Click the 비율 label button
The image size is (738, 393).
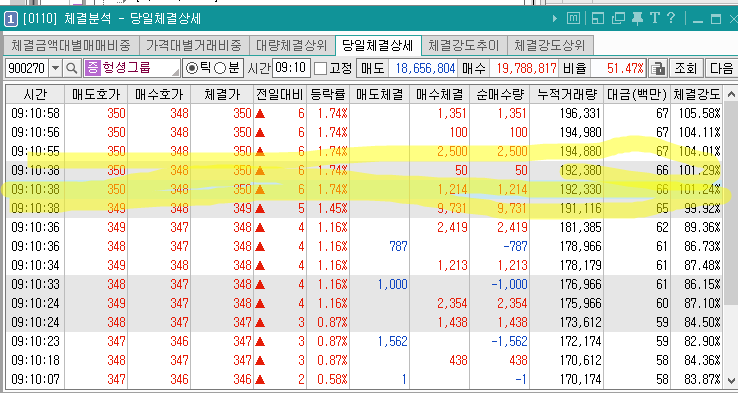click(575, 69)
